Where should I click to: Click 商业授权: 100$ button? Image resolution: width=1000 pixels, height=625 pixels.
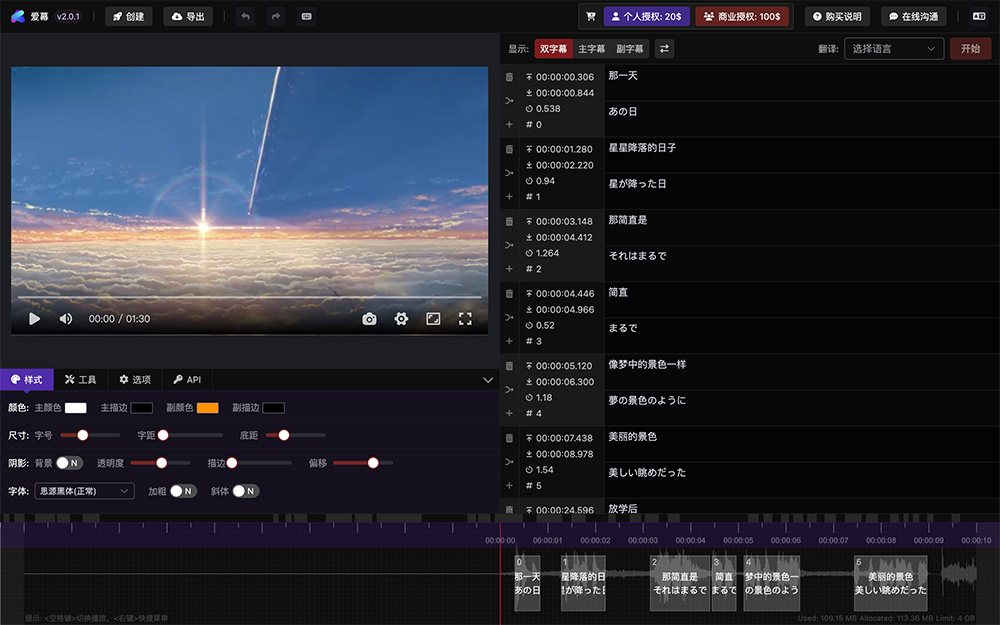pos(742,17)
